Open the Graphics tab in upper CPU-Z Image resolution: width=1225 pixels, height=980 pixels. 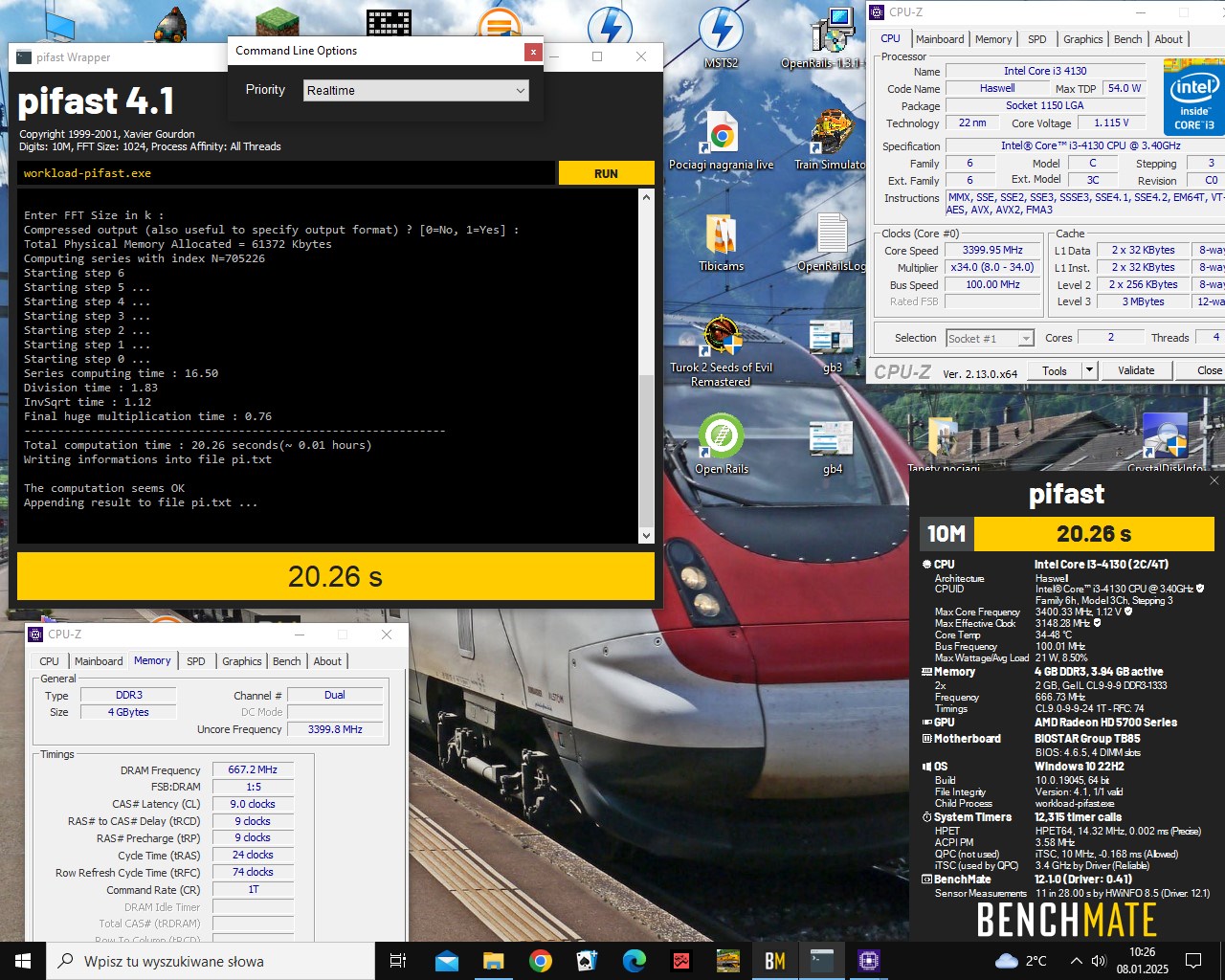pyautogui.click(x=1083, y=39)
